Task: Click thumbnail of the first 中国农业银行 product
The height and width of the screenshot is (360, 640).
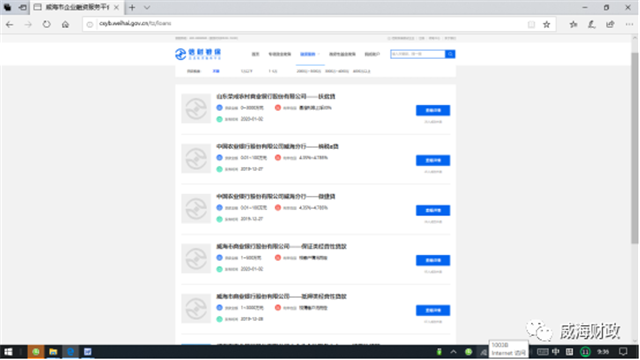Action: [196, 158]
